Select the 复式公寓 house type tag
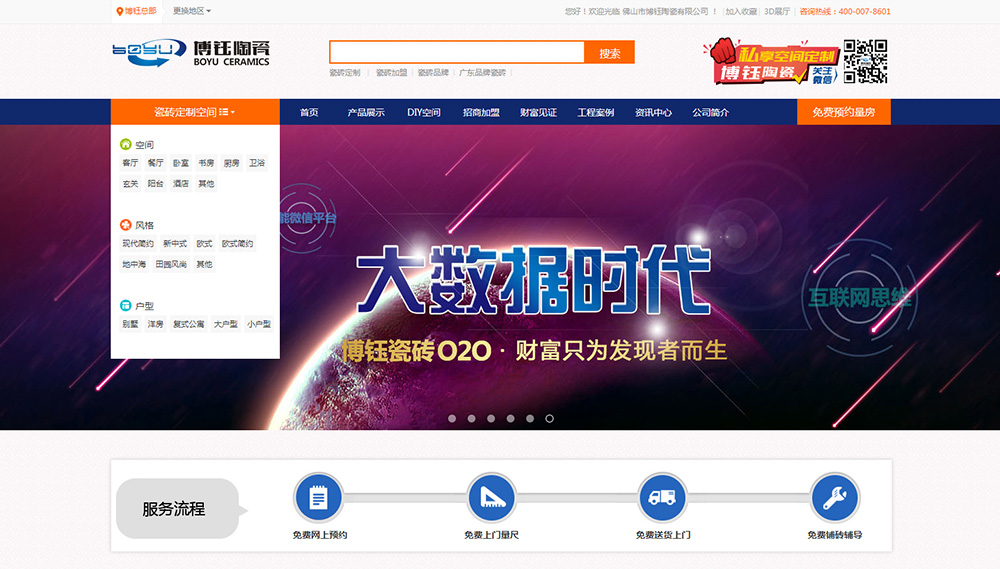The height and width of the screenshot is (569, 1000). click(x=189, y=324)
